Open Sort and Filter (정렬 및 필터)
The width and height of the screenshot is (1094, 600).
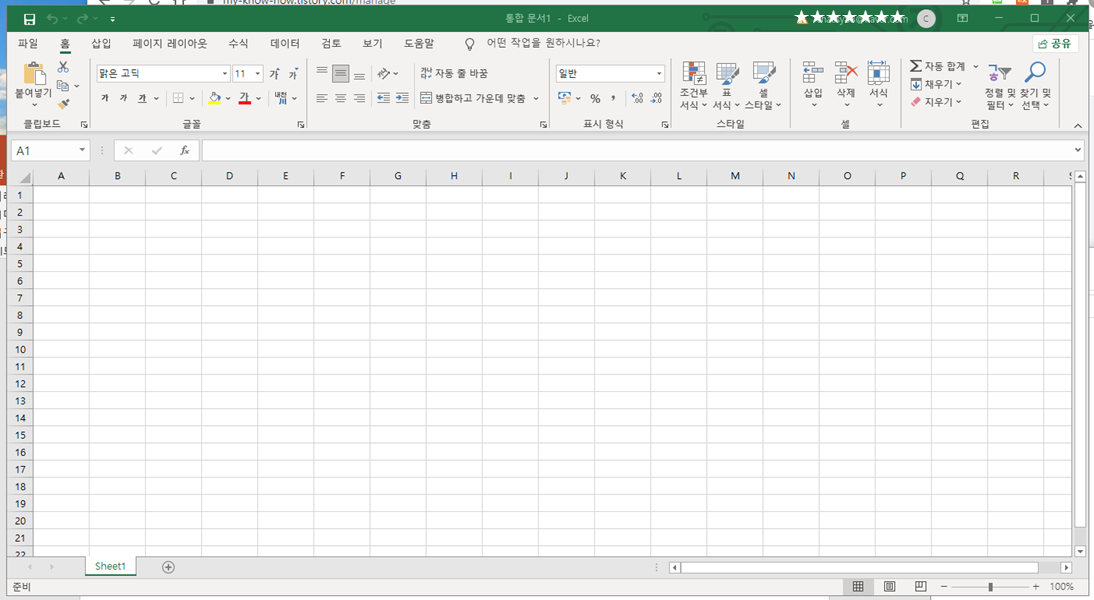click(1000, 85)
